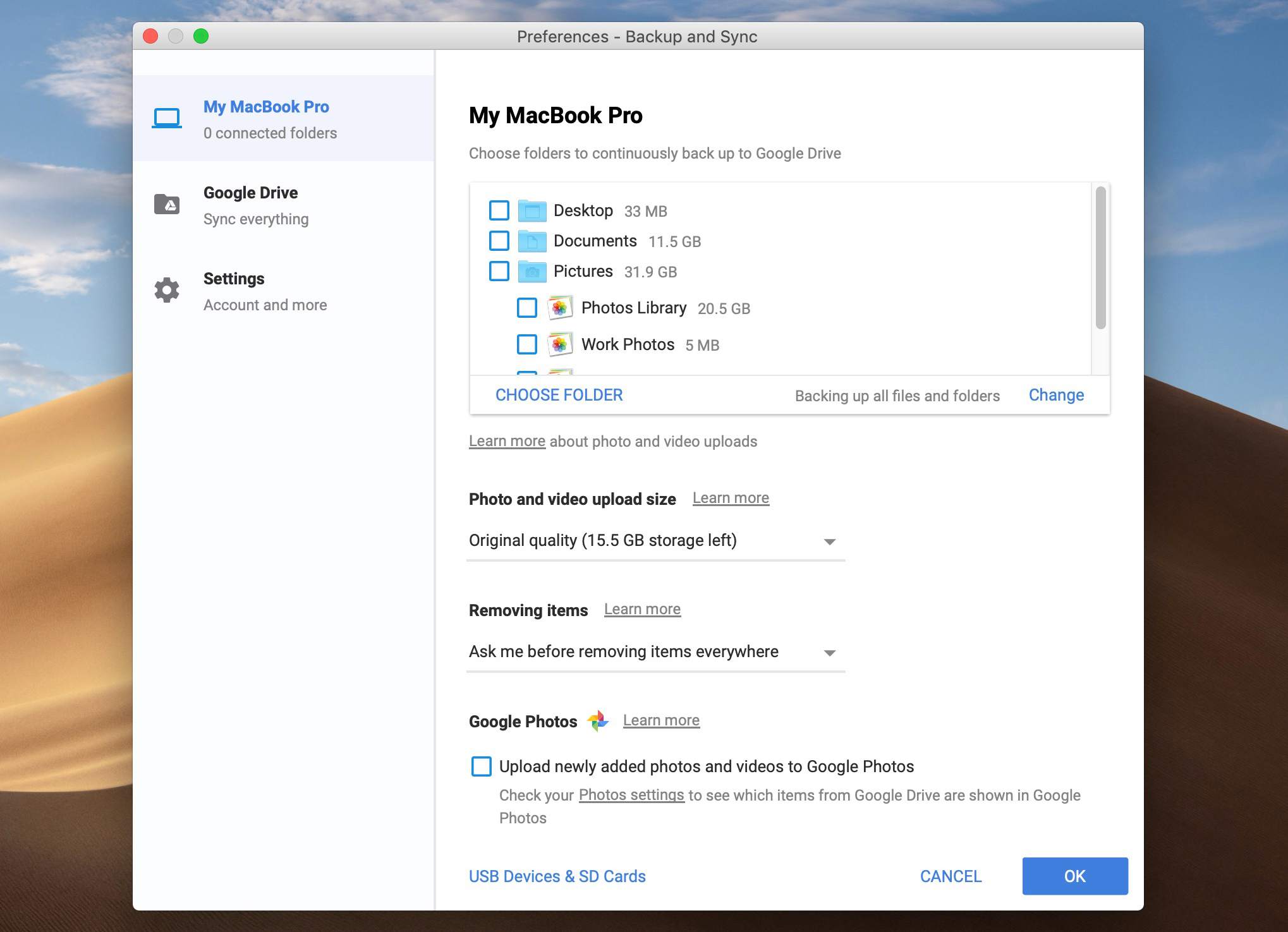Click the Documents folder icon
This screenshot has height=932, width=1288.
point(532,240)
